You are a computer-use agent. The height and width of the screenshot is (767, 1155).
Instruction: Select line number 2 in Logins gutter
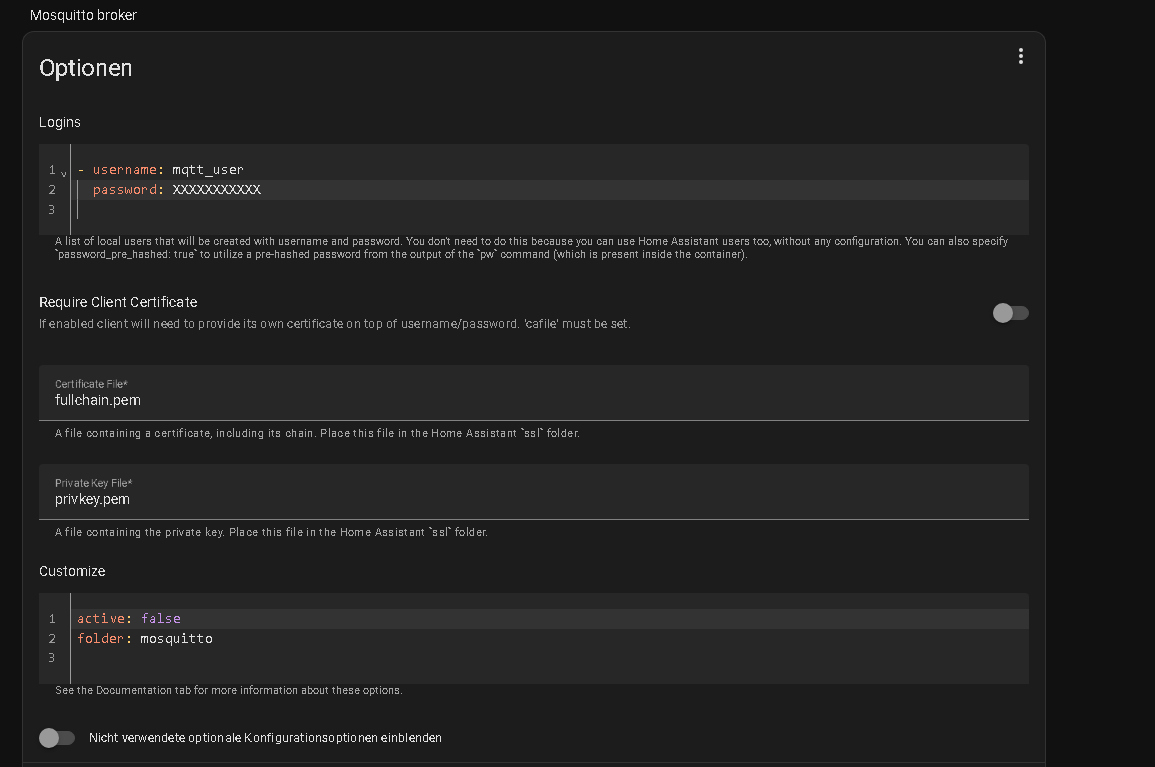[x=52, y=190]
